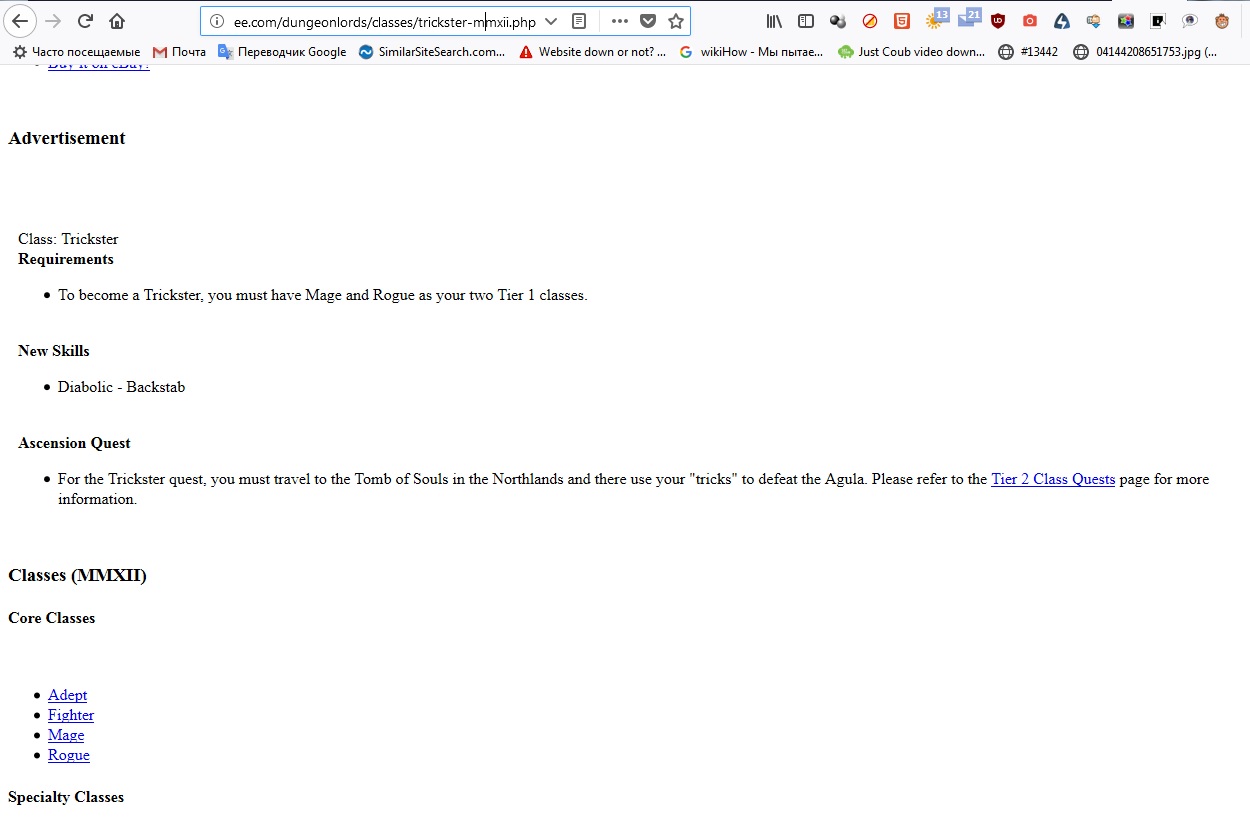Open the 'Just Coub video down...' bookmark
The height and width of the screenshot is (820, 1250).
(911, 52)
